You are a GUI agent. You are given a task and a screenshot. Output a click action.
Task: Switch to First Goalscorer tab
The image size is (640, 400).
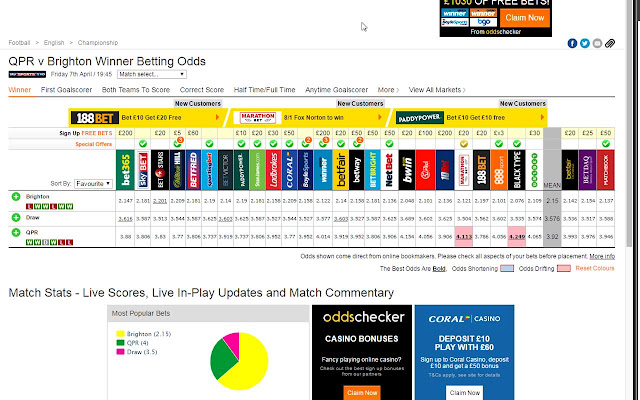(x=66, y=90)
